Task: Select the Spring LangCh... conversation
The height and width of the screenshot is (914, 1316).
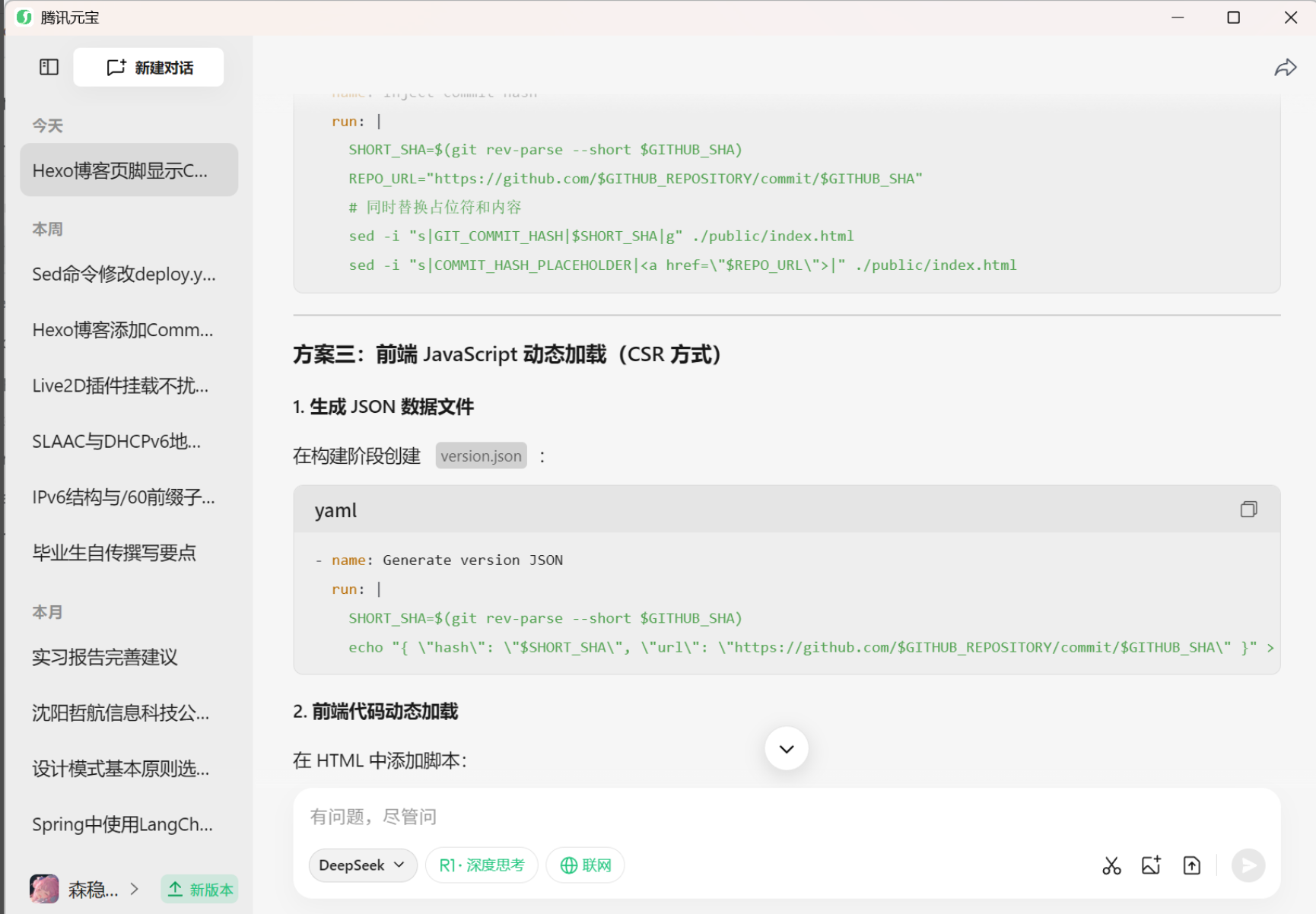Action: pyautogui.click(x=122, y=824)
